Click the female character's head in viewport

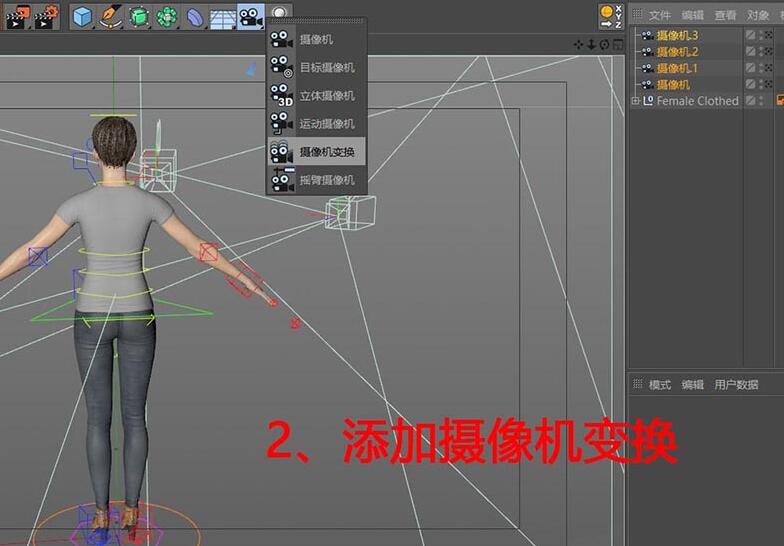114,143
